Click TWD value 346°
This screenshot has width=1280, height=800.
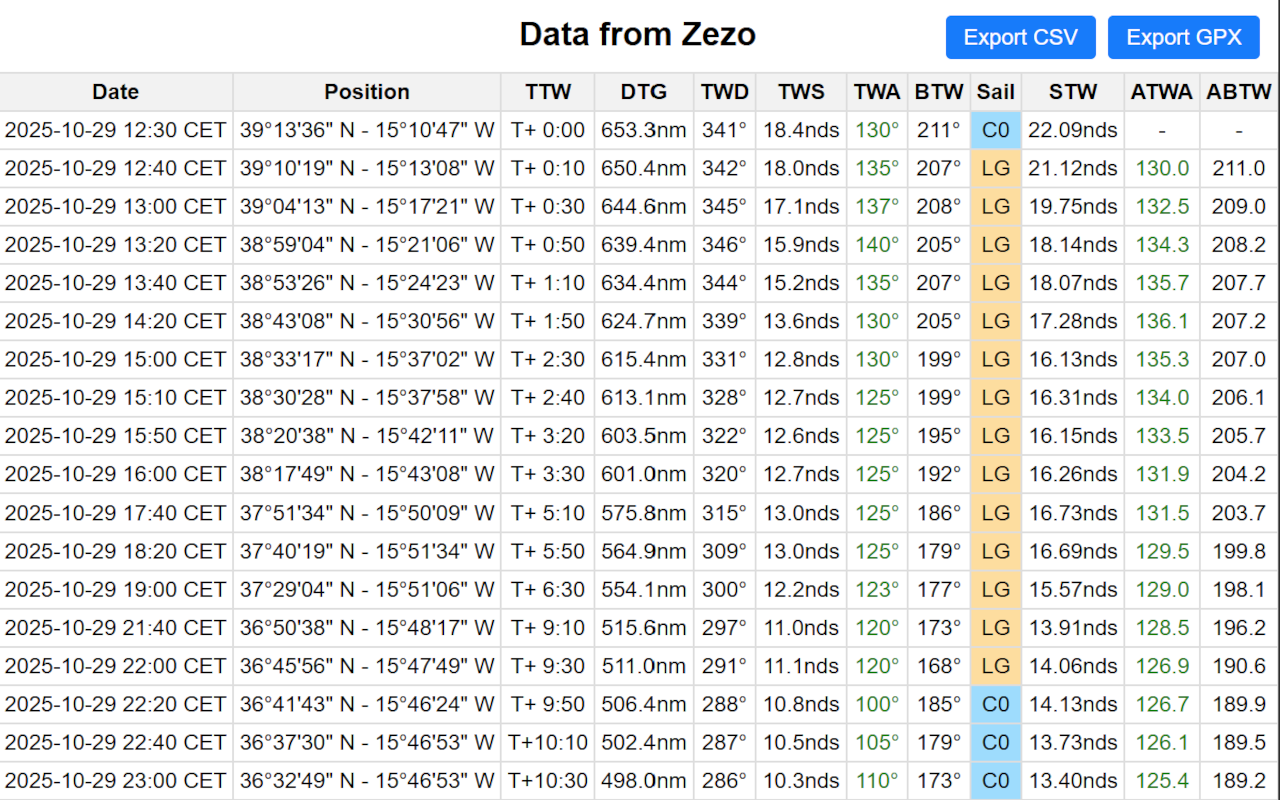click(x=725, y=245)
